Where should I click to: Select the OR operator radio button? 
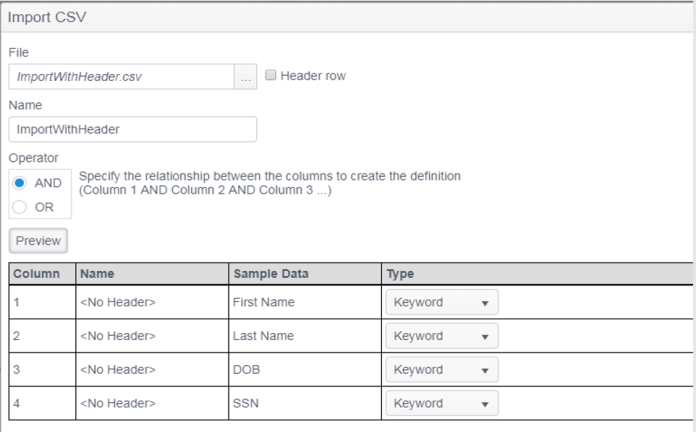pos(20,207)
